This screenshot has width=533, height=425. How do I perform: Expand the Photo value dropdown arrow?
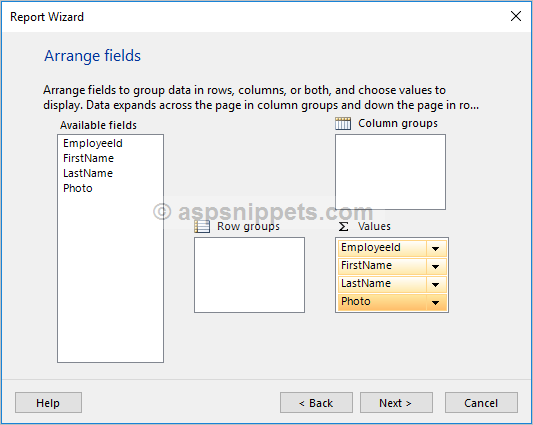click(435, 303)
